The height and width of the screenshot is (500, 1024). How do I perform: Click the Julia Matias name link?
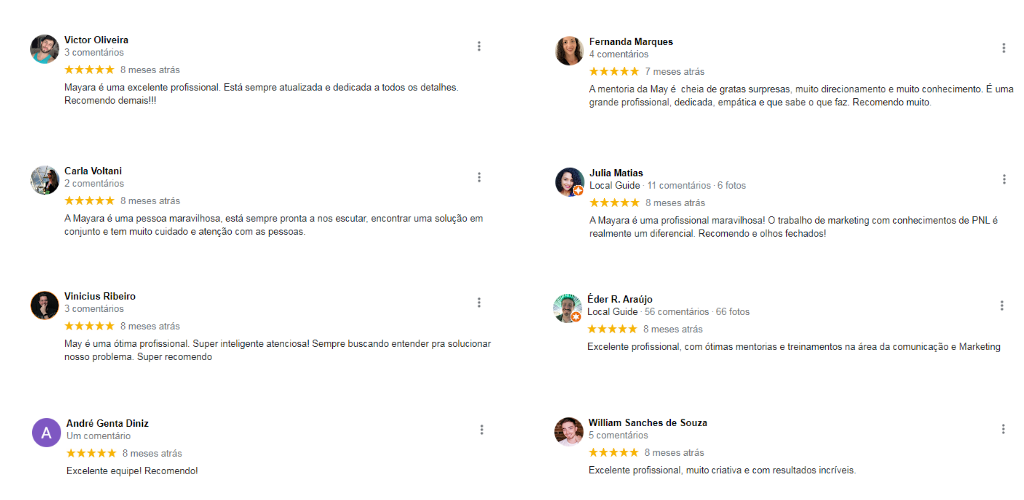(616, 173)
